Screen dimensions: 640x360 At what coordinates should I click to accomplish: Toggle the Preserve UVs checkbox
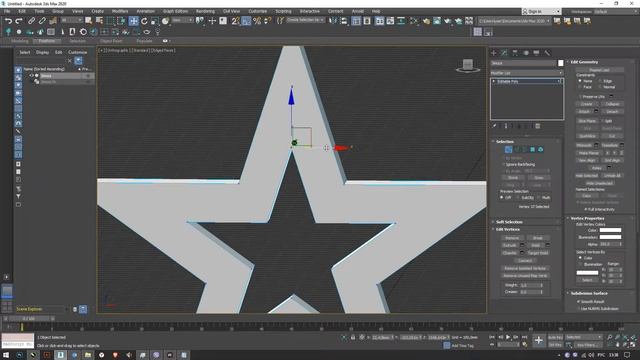(580, 97)
